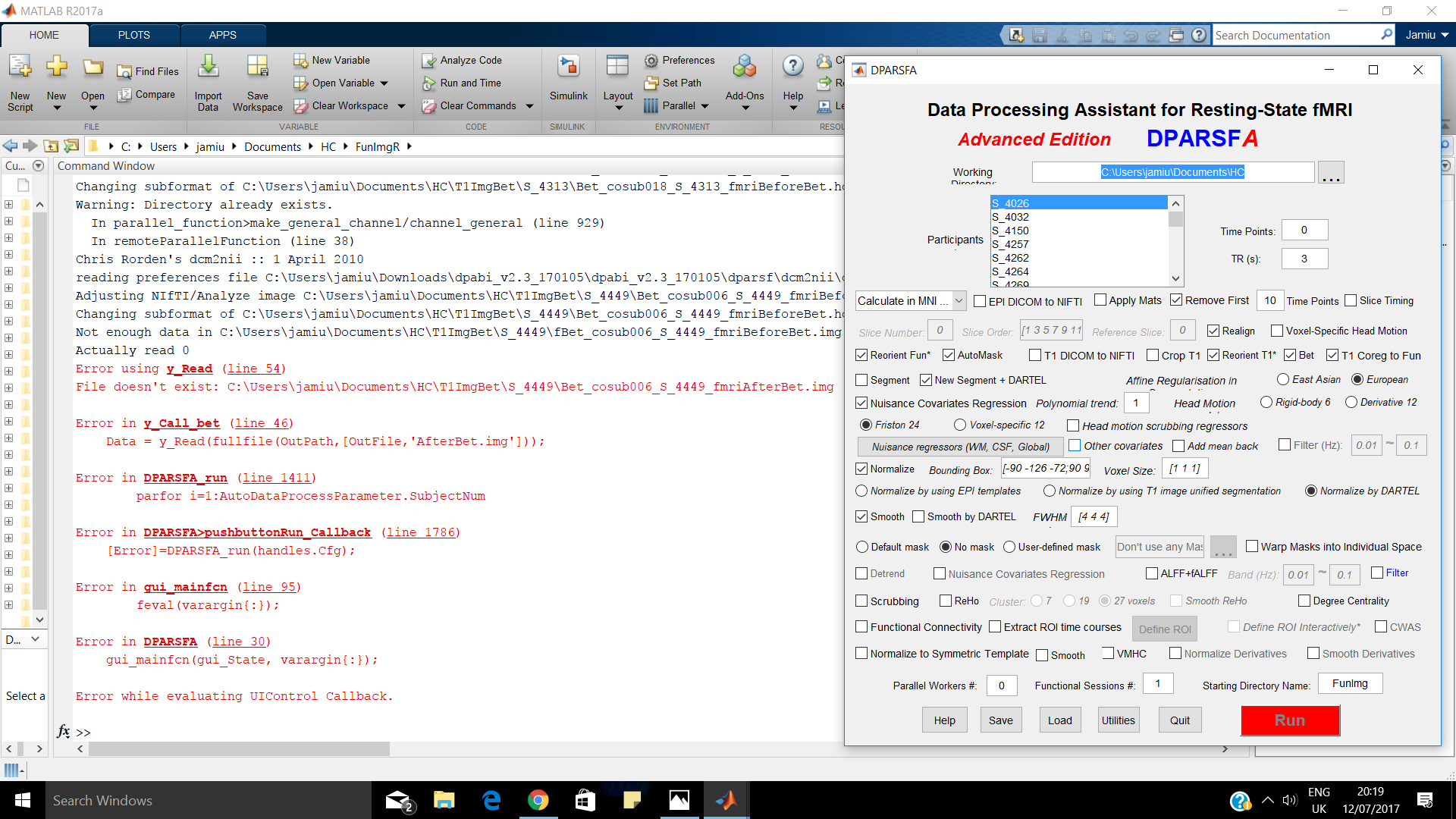Expand the Details panel chevron
The width and height of the screenshot is (1456, 819).
coord(35,639)
